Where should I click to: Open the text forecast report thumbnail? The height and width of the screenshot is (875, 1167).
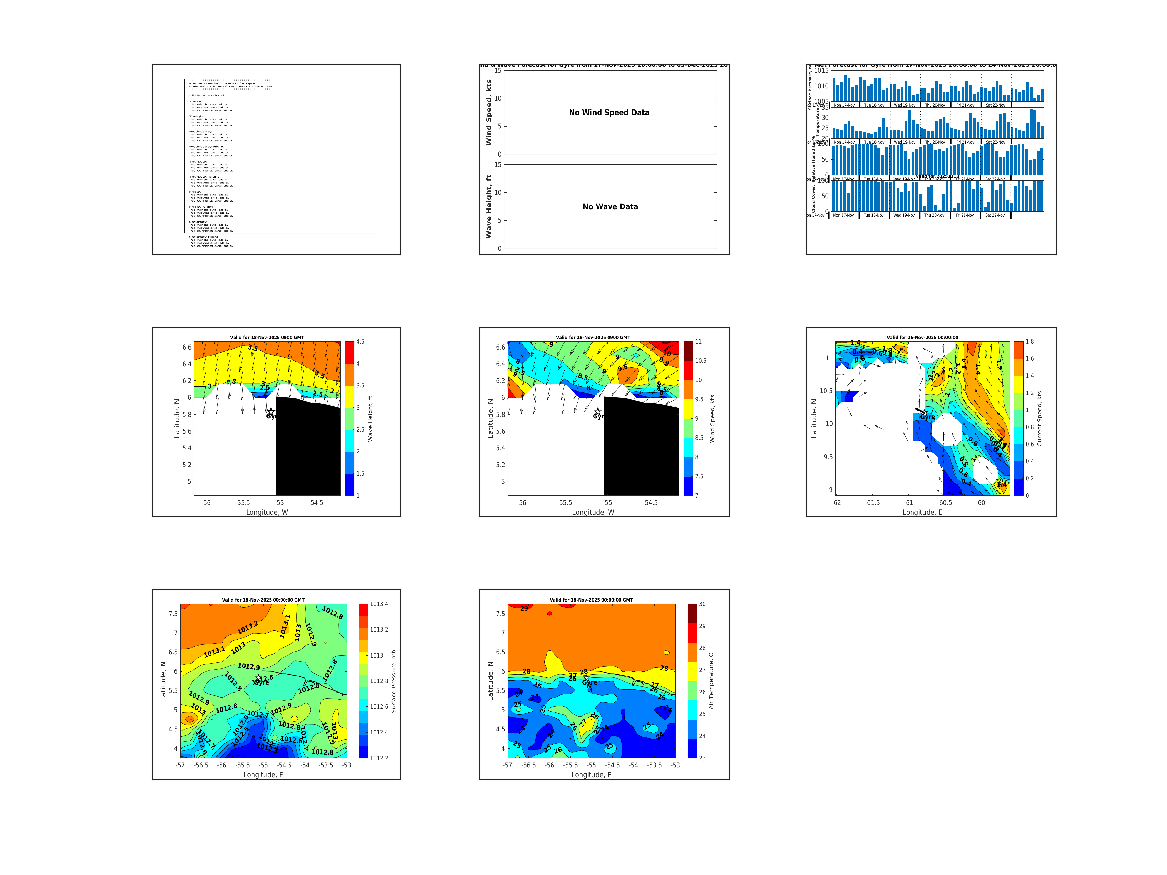[x=276, y=159]
